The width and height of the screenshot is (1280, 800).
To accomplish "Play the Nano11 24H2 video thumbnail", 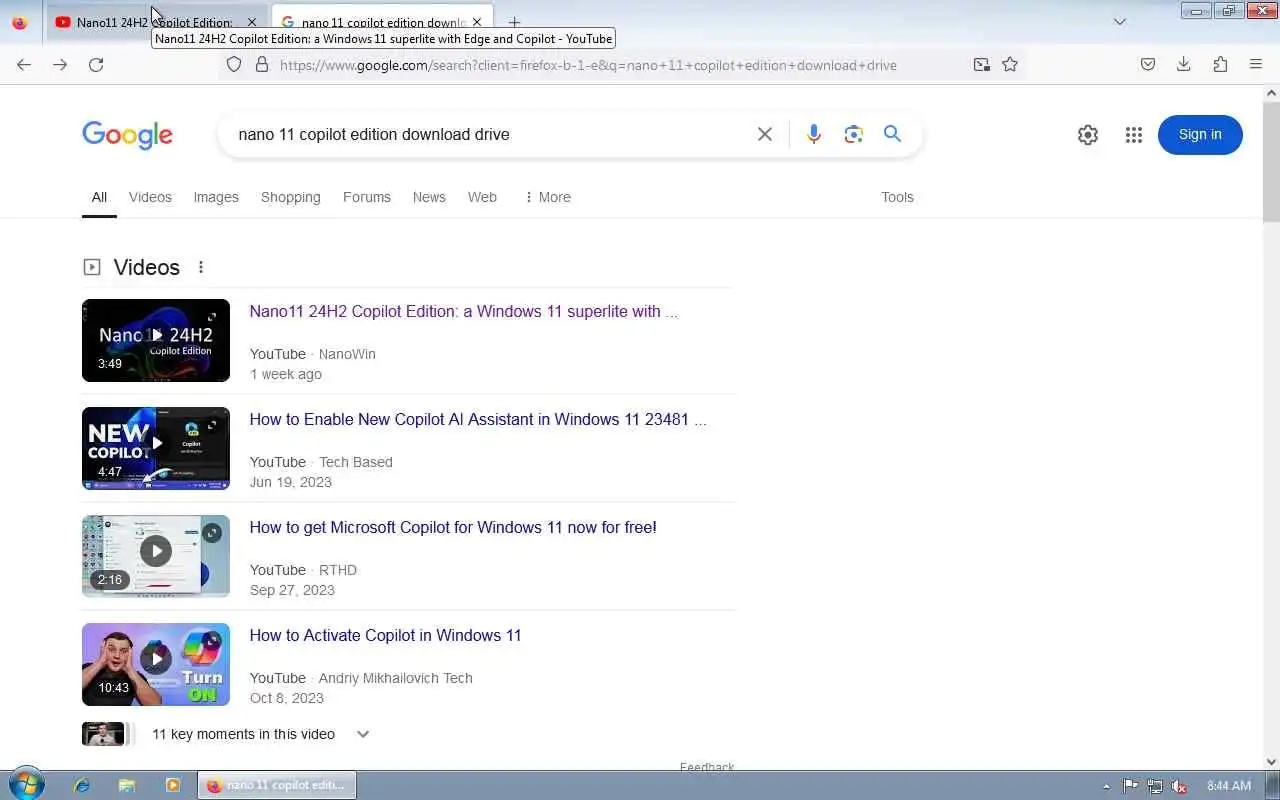I will point(156,340).
